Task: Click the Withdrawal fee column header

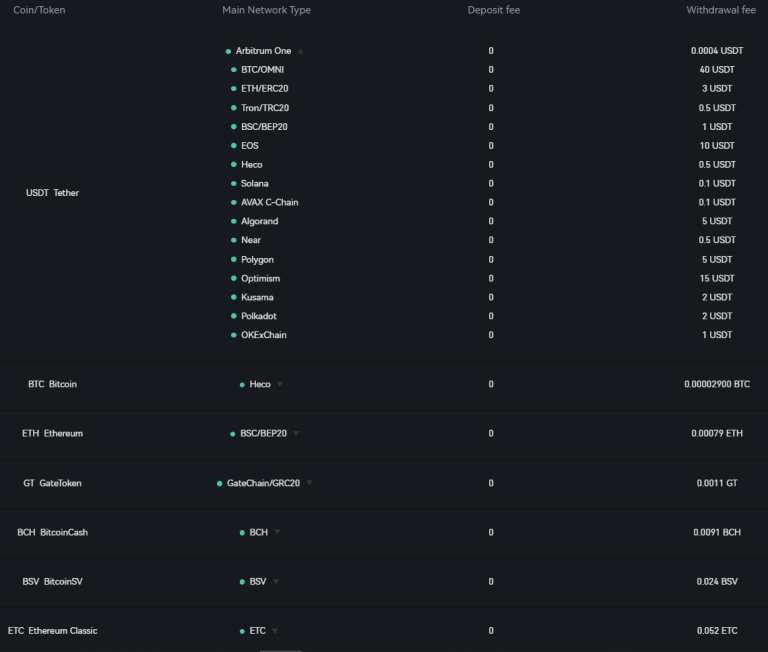Action: (x=721, y=10)
